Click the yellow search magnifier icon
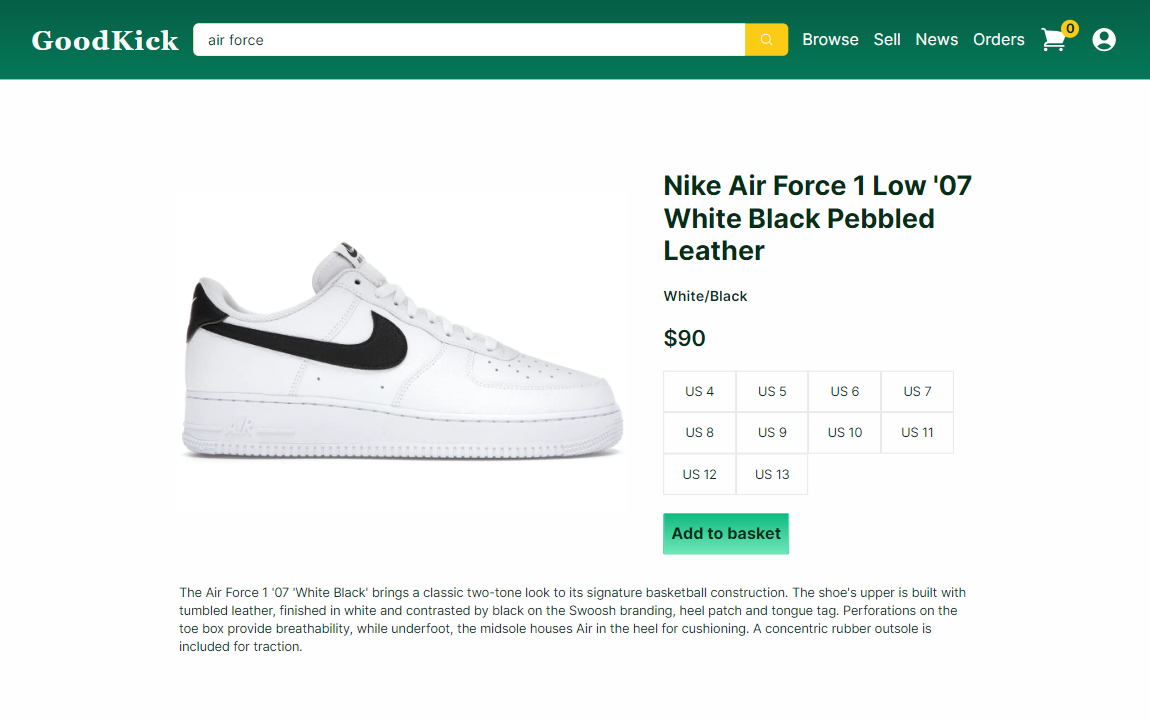The width and height of the screenshot is (1150, 720). [766, 40]
